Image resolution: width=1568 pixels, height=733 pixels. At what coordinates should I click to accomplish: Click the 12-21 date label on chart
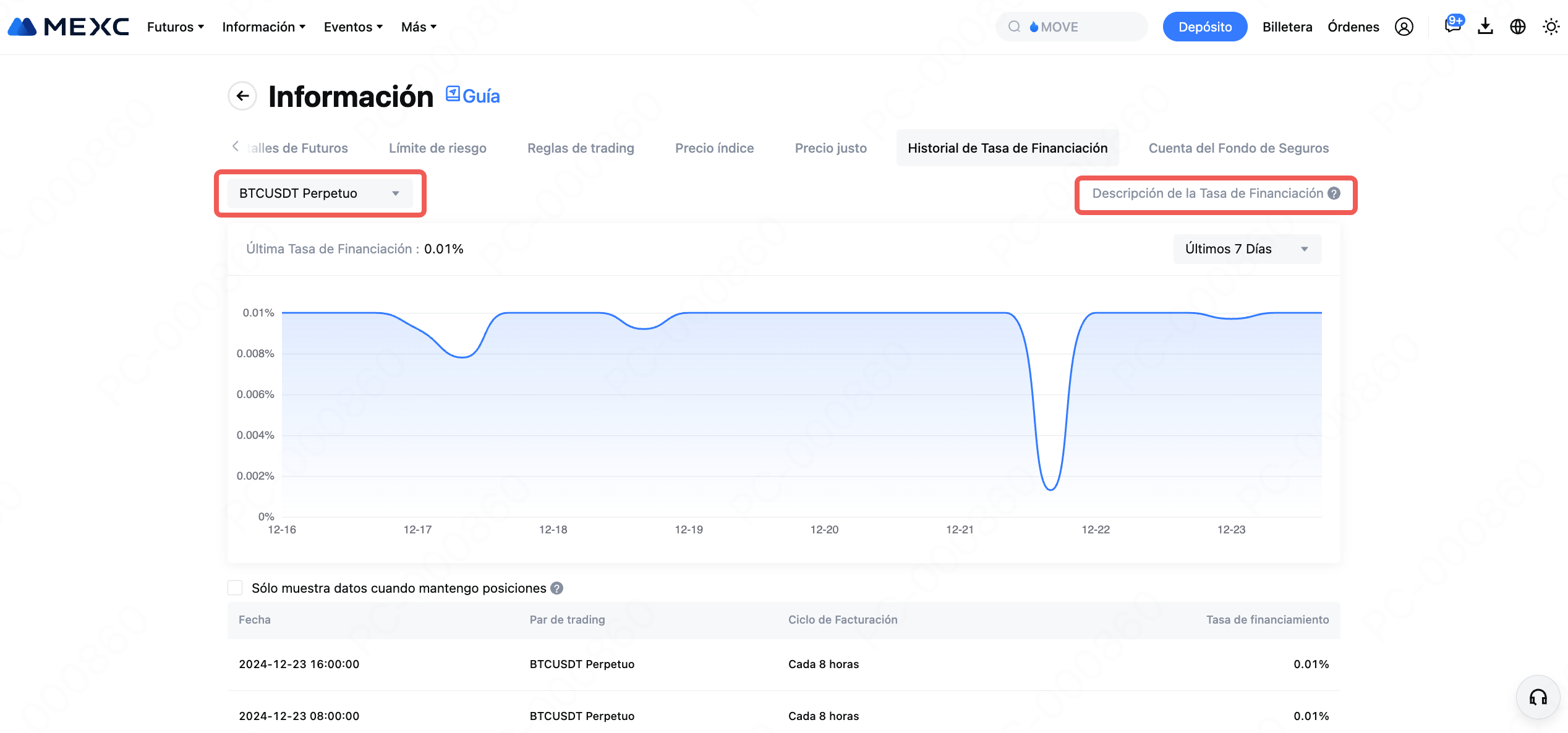click(960, 530)
